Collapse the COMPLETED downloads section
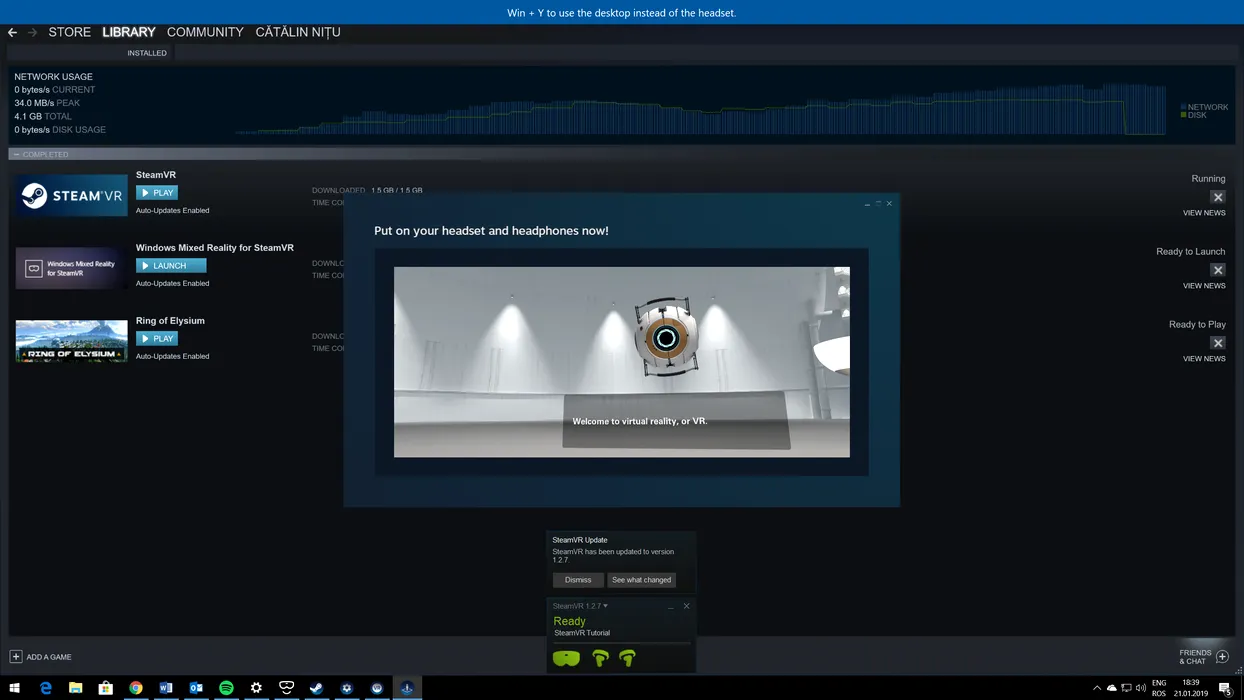This screenshot has width=1244, height=700. pyautogui.click(x=16, y=154)
